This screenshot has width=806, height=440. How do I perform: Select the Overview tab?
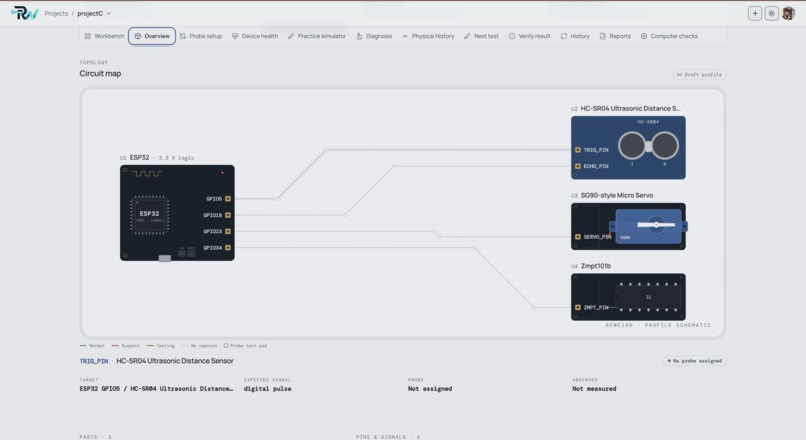[x=152, y=36]
